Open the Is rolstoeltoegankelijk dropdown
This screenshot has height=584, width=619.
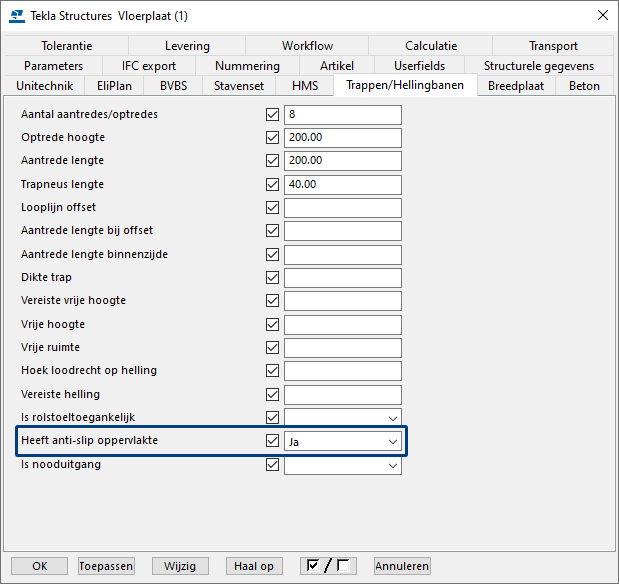(x=342, y=418)
